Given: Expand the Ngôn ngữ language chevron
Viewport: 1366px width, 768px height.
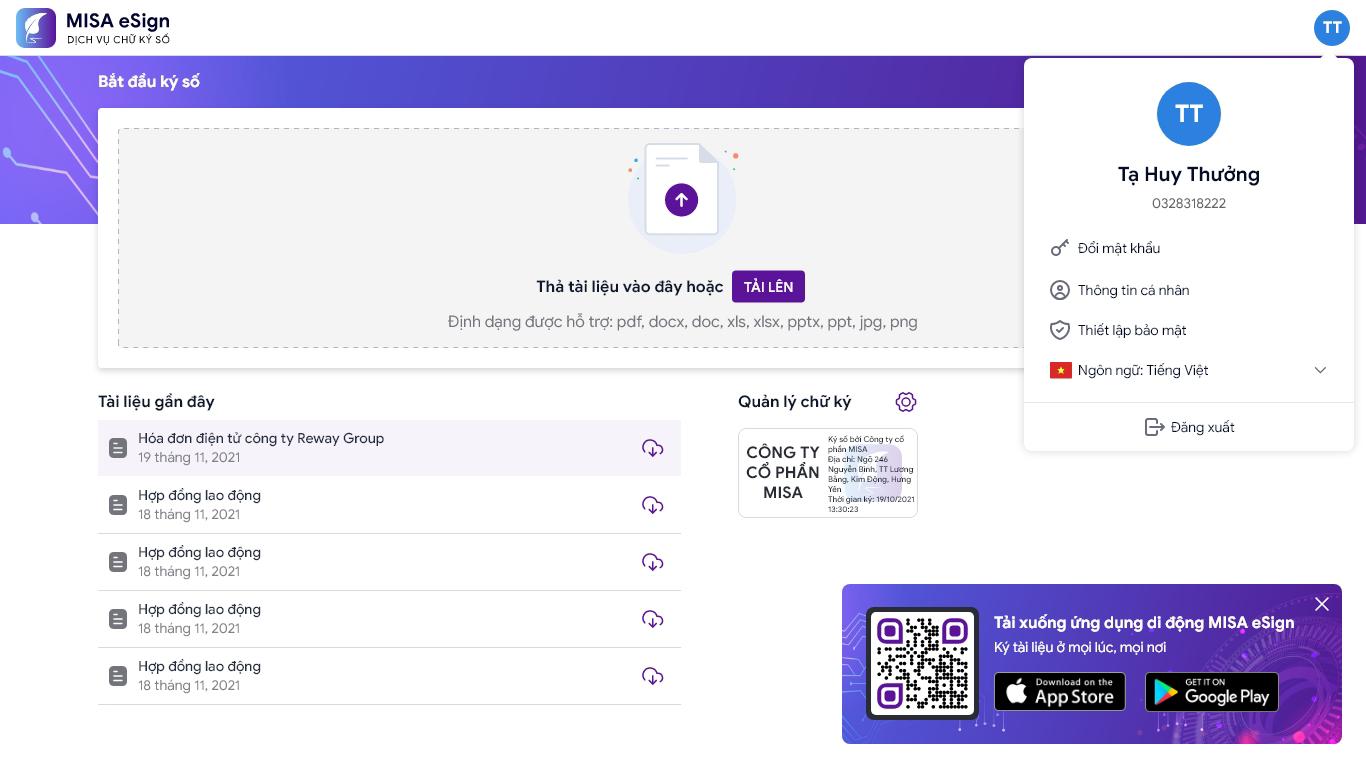Looking at the screenshot, I should point(1320,370).
